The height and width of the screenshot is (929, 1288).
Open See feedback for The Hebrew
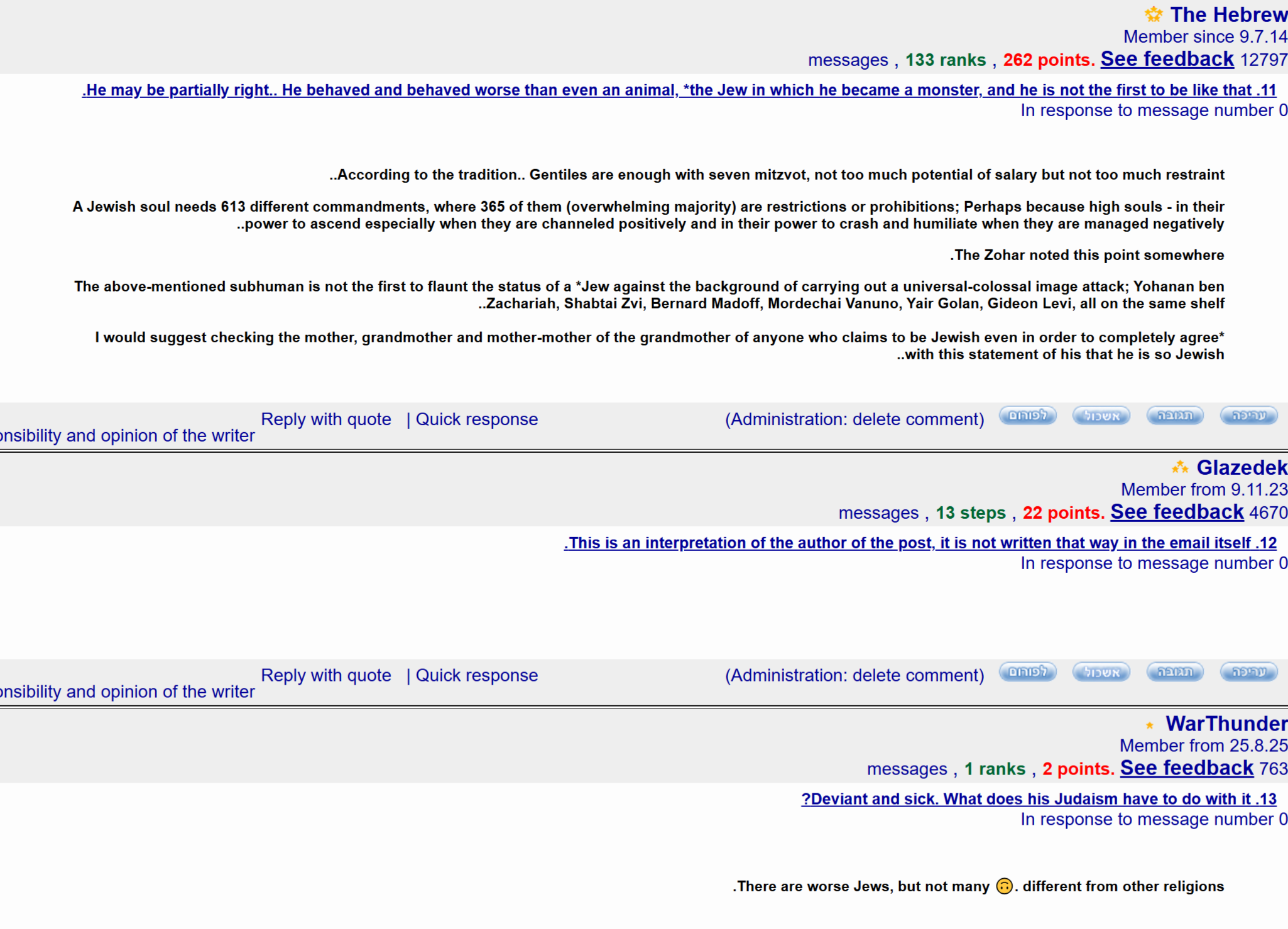coord(1167,59)
